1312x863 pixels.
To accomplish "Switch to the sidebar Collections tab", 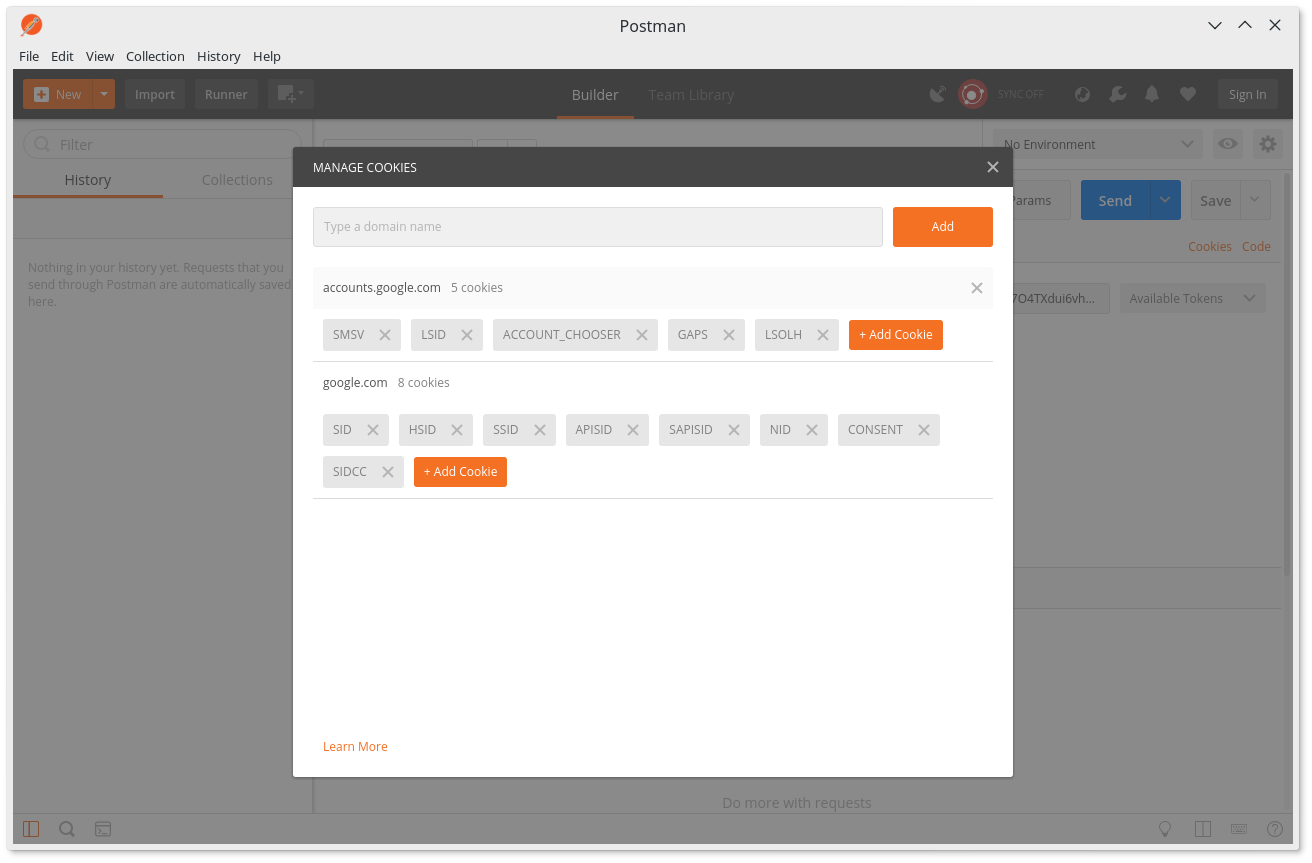I will tap(237, 180).
